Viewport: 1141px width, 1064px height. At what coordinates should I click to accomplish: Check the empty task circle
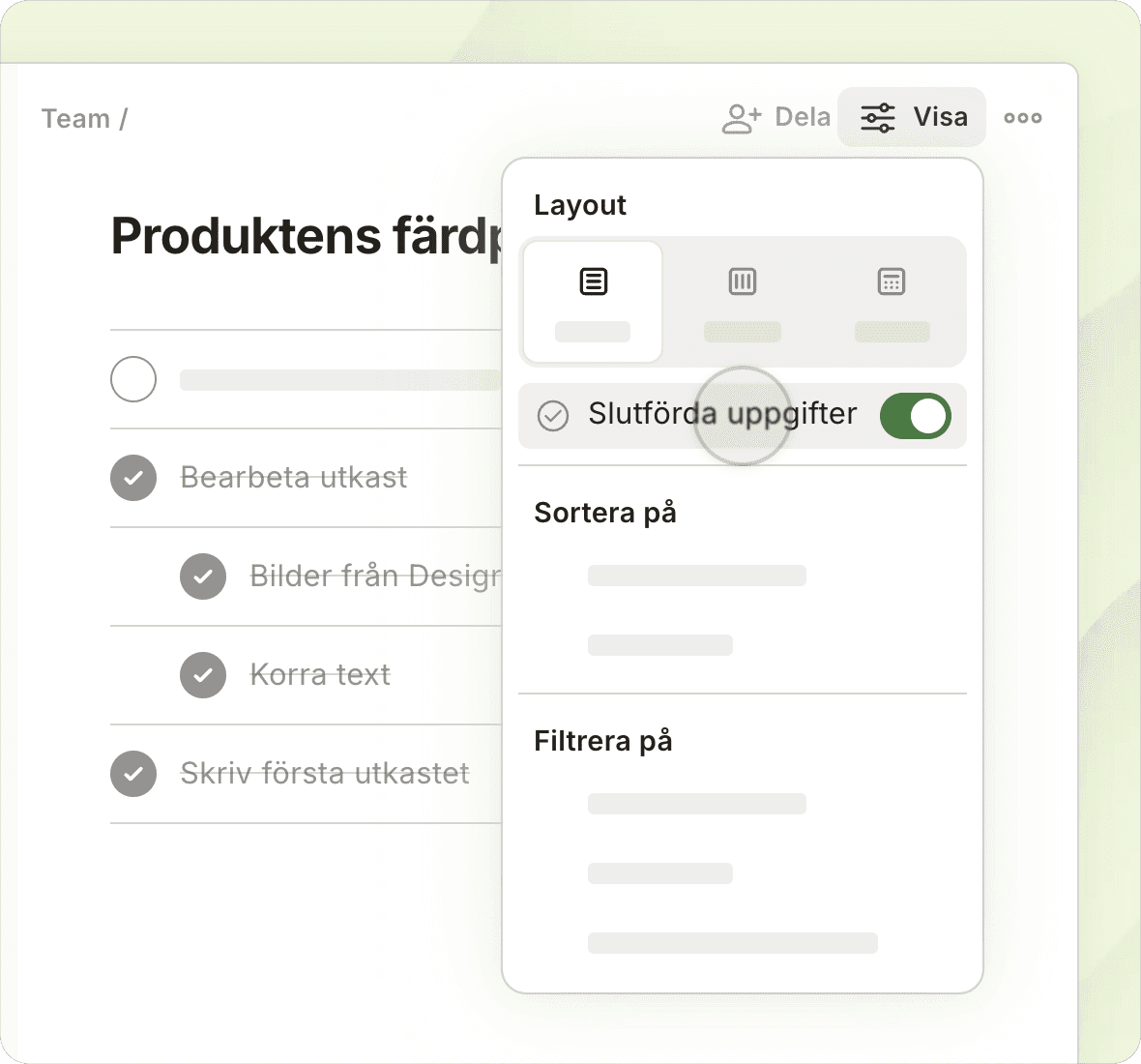[133, 379]
